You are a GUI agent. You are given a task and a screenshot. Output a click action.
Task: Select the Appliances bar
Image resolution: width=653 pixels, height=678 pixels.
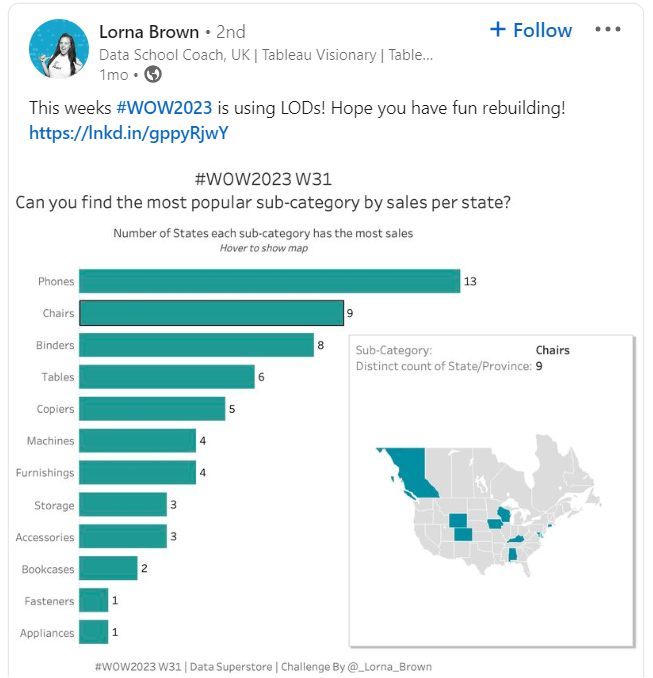pos(94,632)
